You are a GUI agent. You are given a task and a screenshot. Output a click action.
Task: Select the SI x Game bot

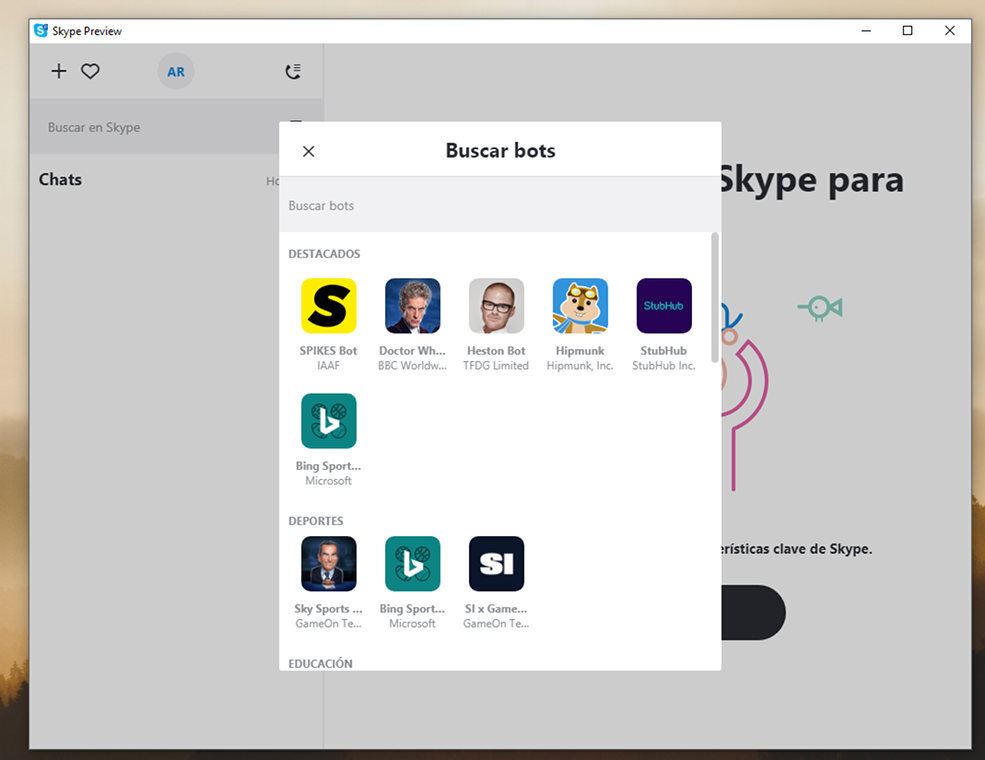click(x=496, y=563)
